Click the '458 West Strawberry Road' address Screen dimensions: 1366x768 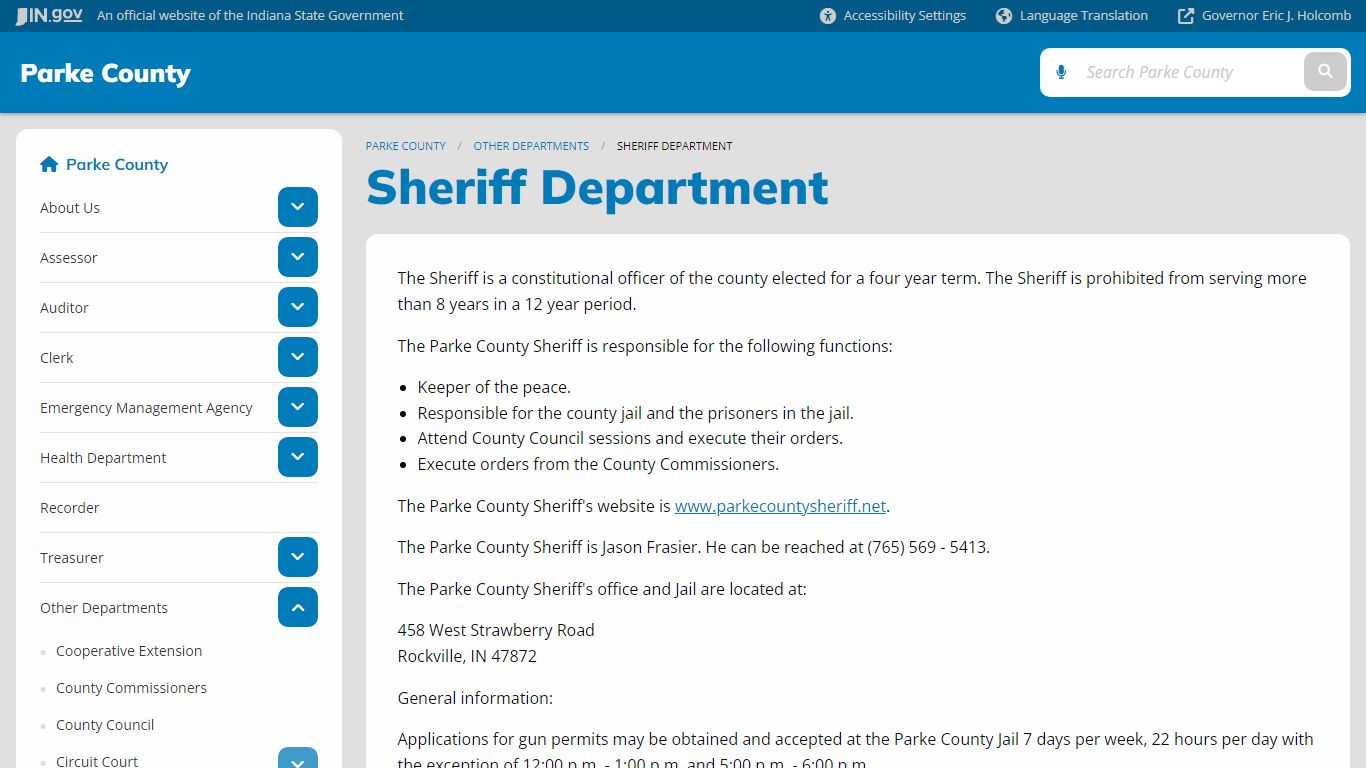coord(496,630)
